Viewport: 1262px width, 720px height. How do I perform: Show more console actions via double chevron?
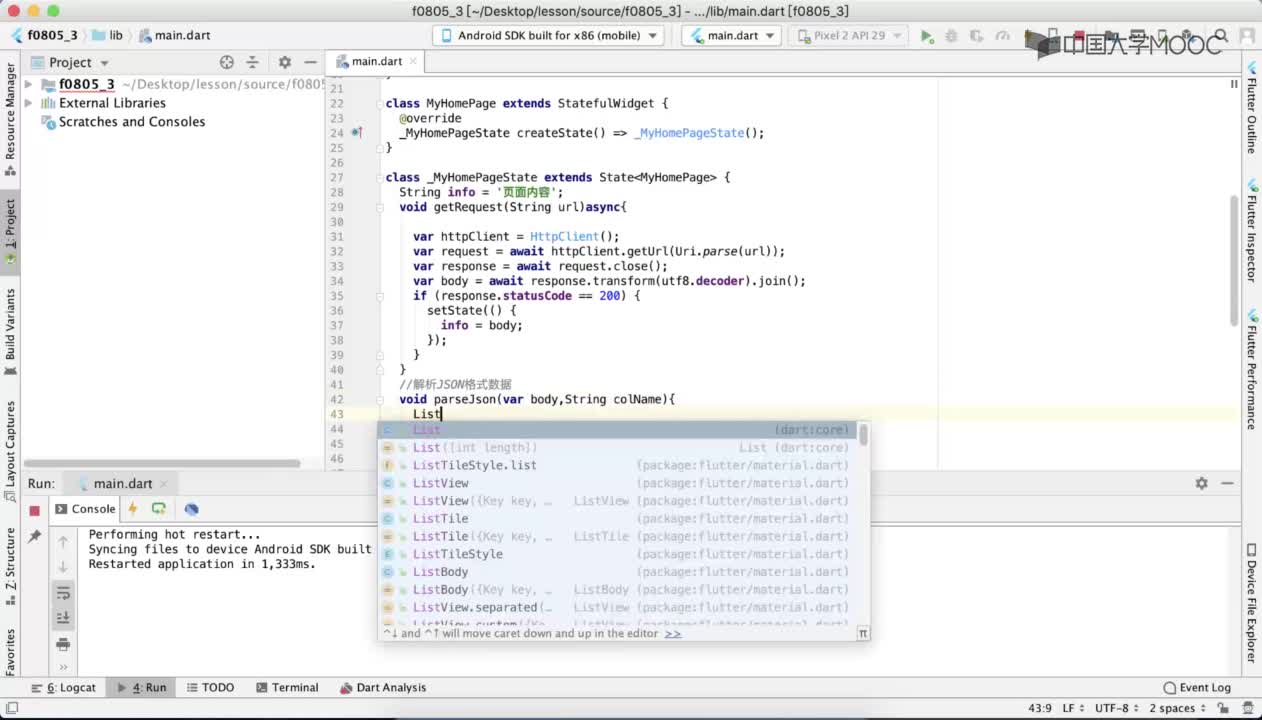coord(63,667)
